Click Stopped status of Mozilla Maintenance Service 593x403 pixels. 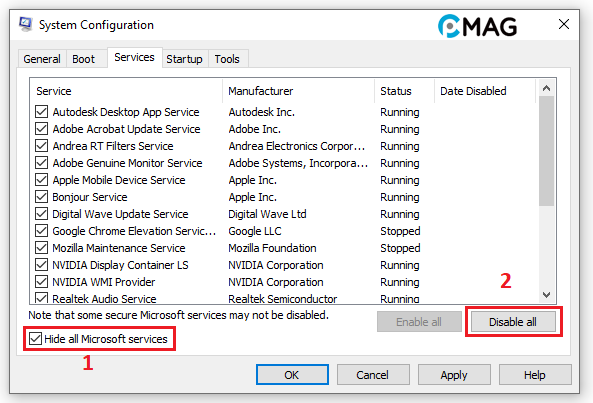coord(400,248)
